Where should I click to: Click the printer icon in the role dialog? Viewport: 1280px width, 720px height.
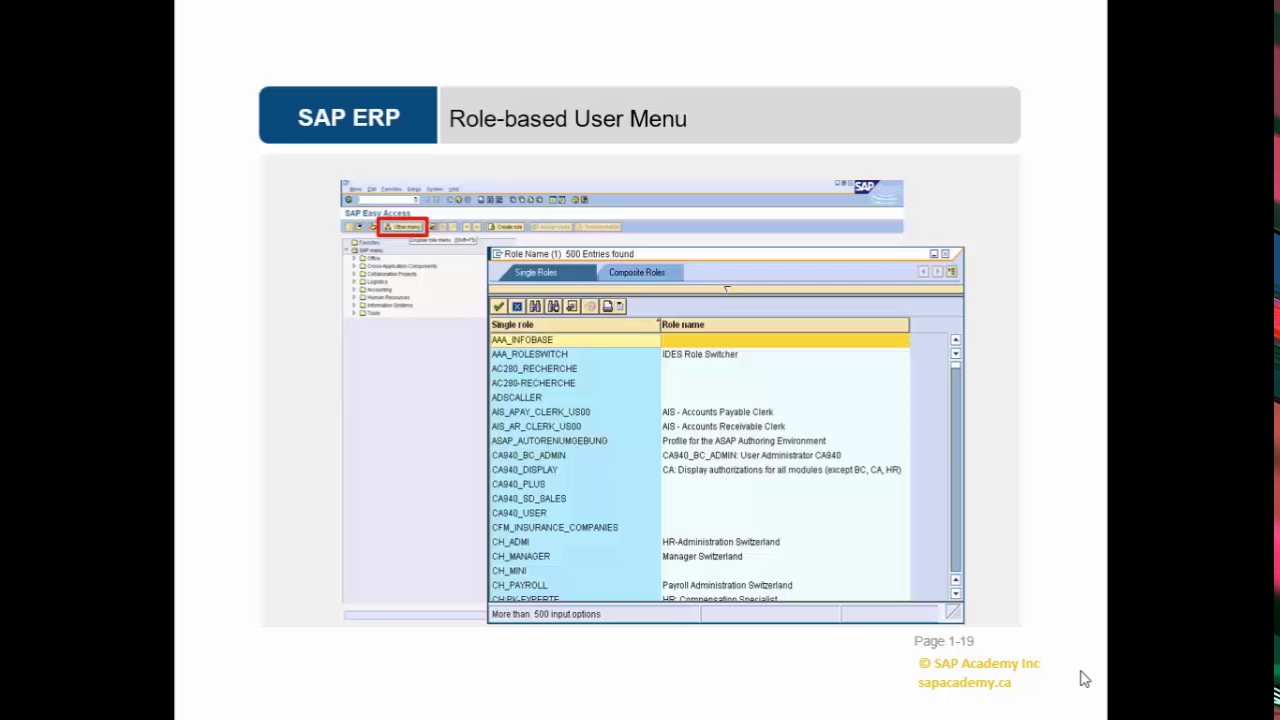tap(607, 306)
